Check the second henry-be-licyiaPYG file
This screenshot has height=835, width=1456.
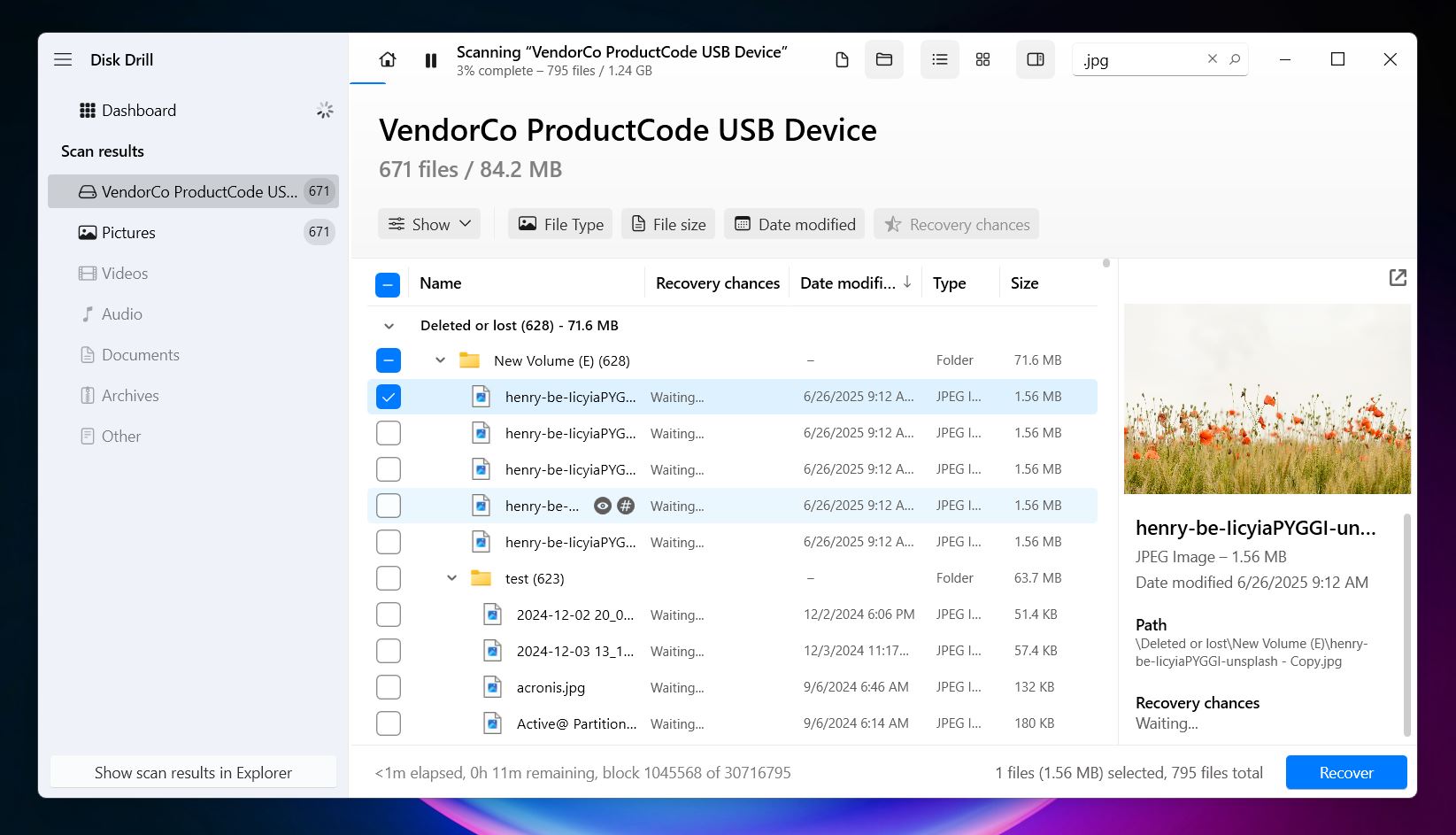389,433
